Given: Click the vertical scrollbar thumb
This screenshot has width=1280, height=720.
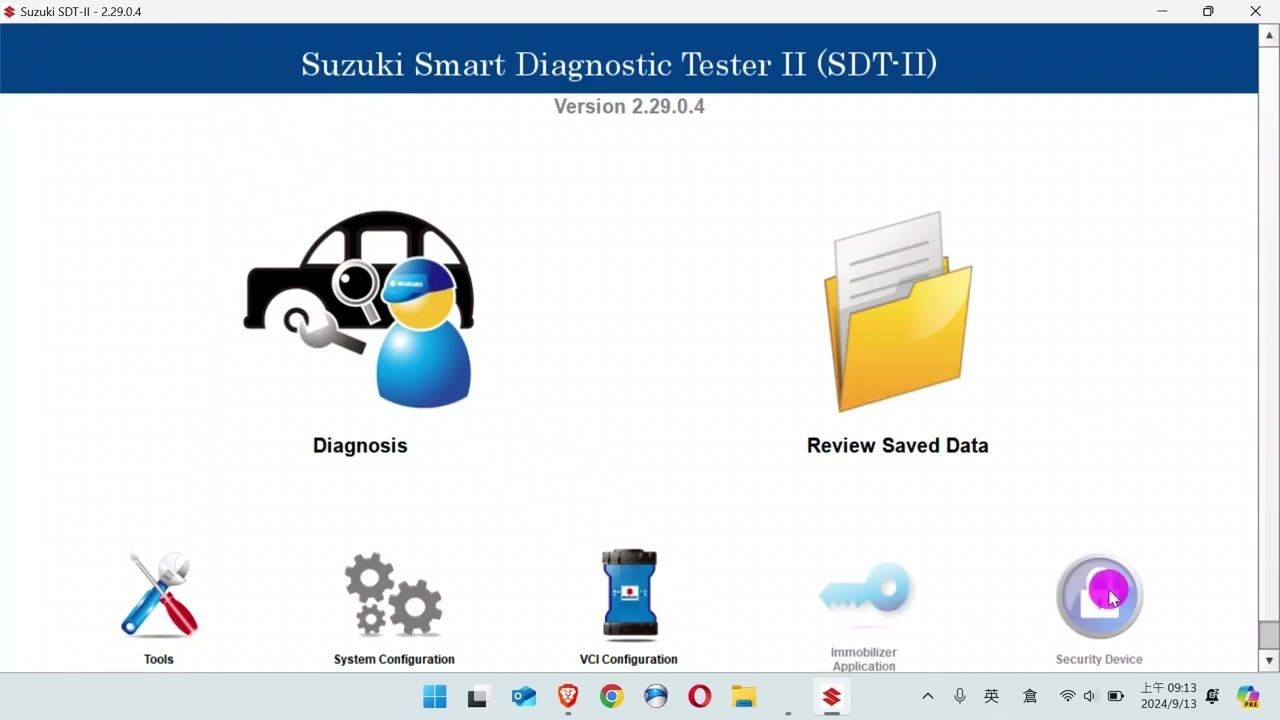Looking at the screenshot, I should pyautogui.click(x=1269, y=635).
